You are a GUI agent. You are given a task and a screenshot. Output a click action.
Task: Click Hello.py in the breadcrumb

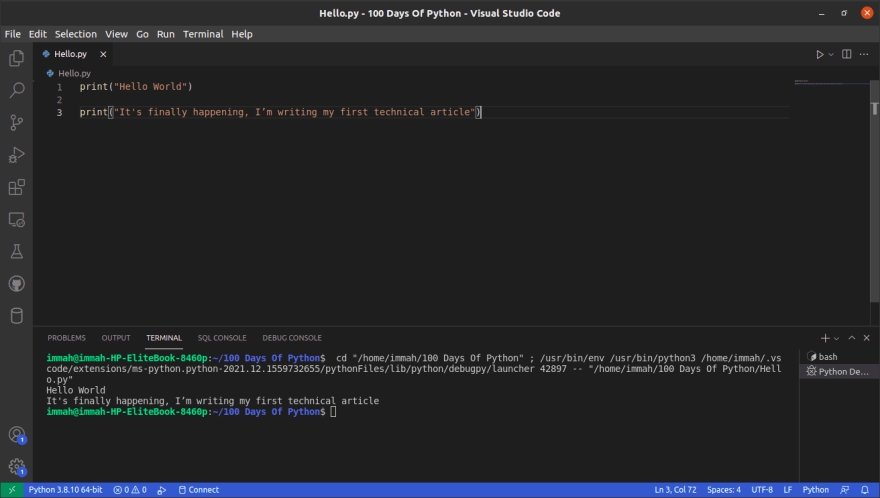click(x=74, y=73)
